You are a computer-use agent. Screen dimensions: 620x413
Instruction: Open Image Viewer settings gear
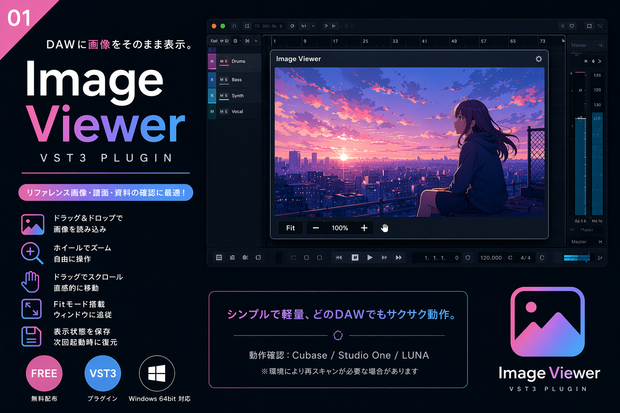coord(539,59)
